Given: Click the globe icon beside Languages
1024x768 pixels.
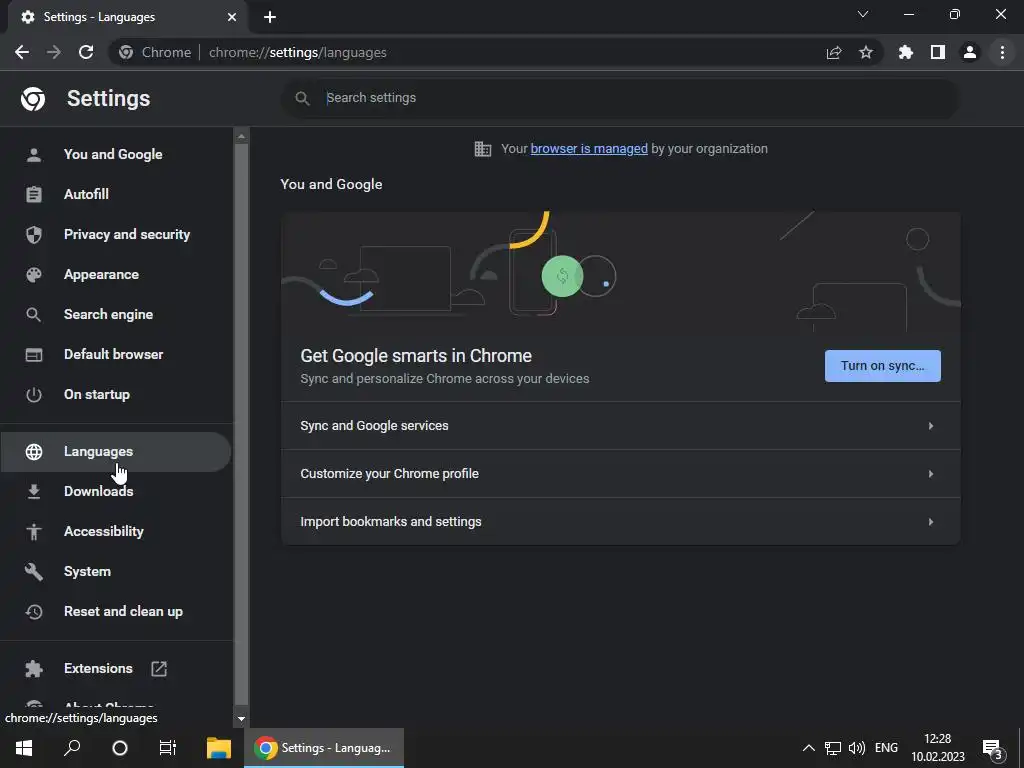Looking at the screenshot, I should click(x=33, y=452).
